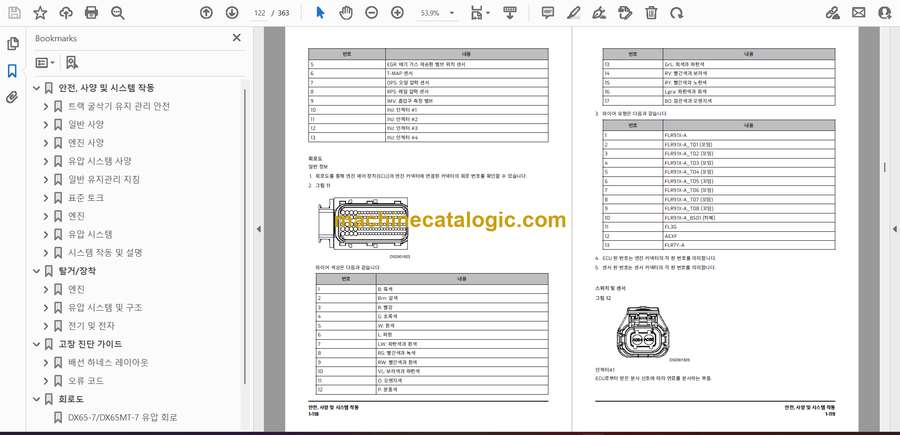Delete with the trash can icon
The width and height of the screenshot is (900, 435).
pos(651,13)
